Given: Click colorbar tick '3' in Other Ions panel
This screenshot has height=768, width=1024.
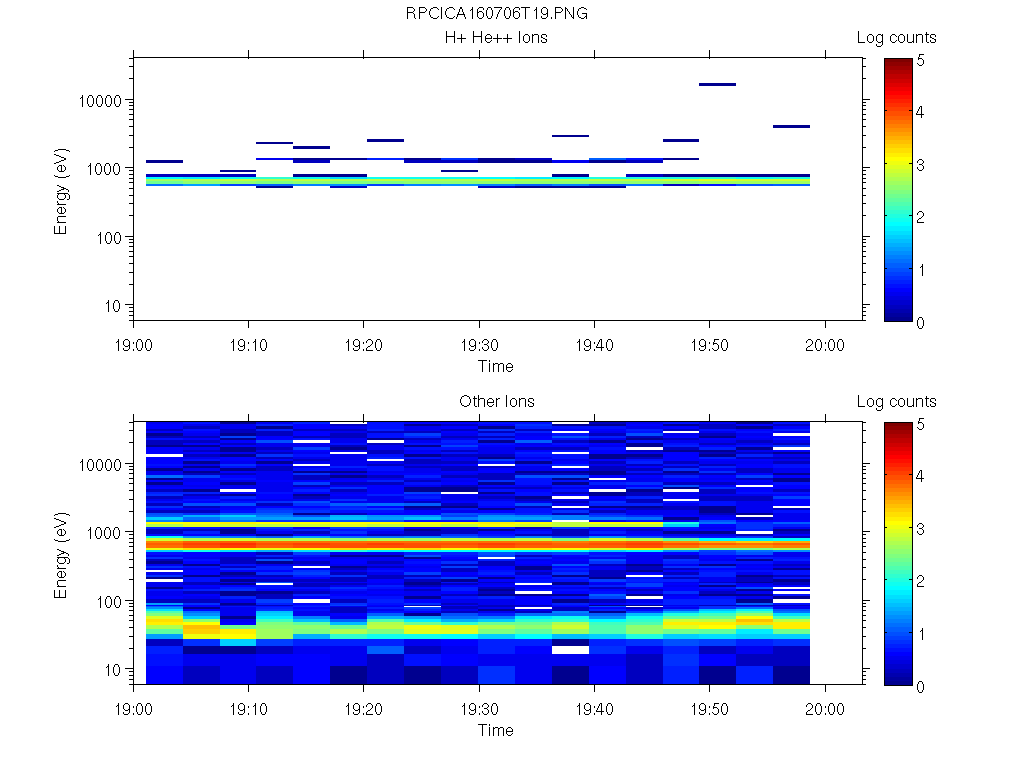Looking at the screenshot, I should [920, 529].
